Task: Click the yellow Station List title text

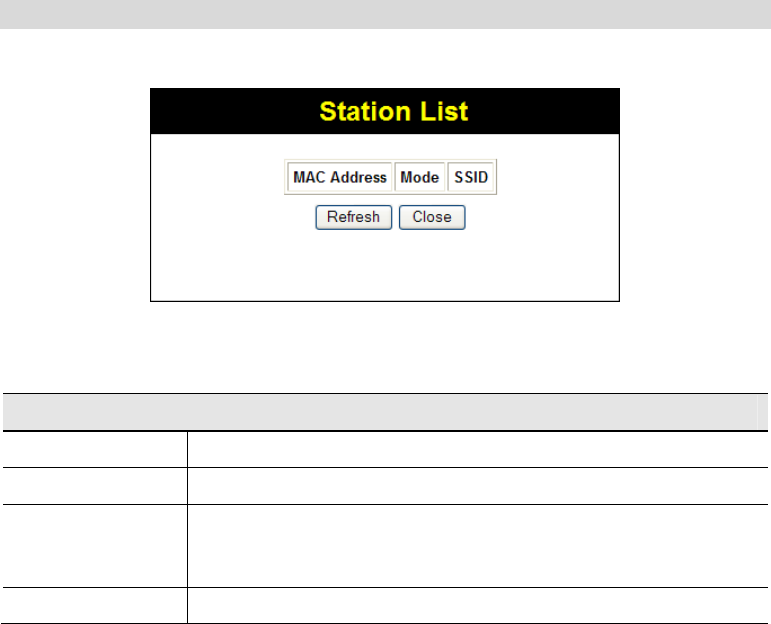Action: (x=394, y=112)
